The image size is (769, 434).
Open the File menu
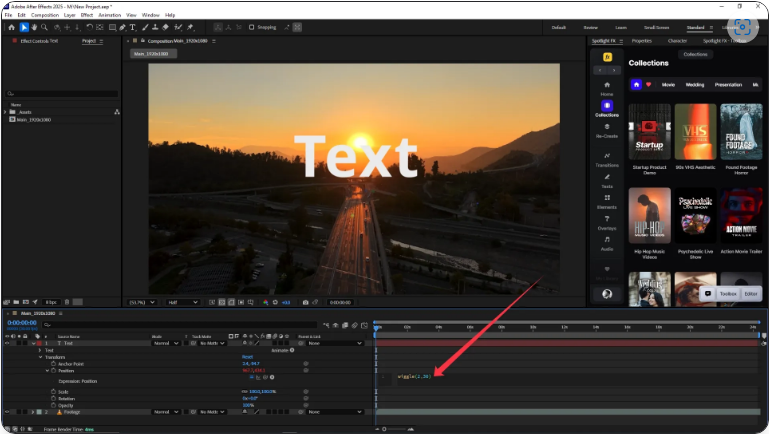point(8,15)
